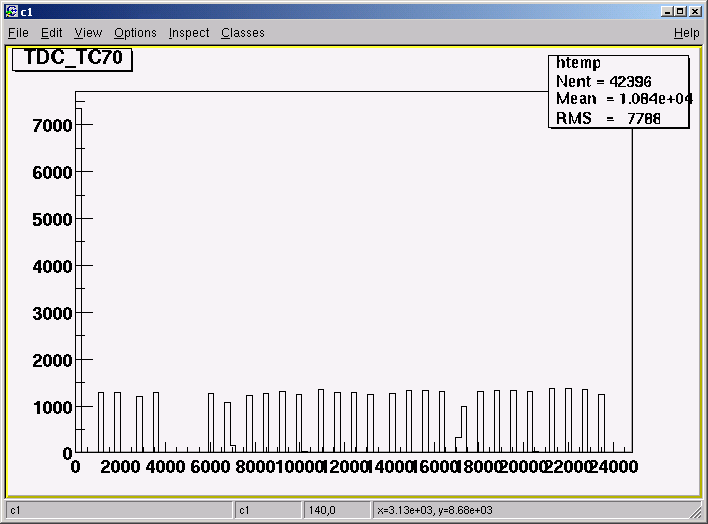Open the Inspect menu
Screen dimensions: 708x524
click(189, 33)
